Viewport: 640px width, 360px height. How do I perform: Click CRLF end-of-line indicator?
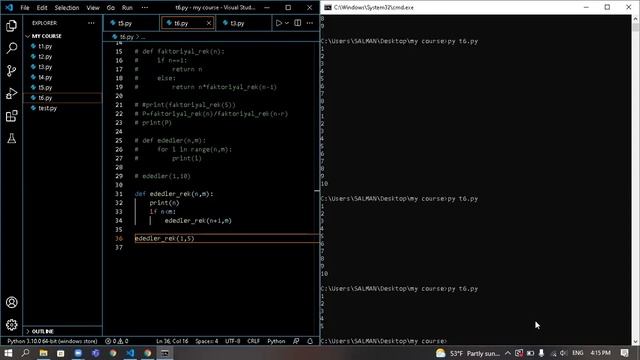click(x=253, y=341)
